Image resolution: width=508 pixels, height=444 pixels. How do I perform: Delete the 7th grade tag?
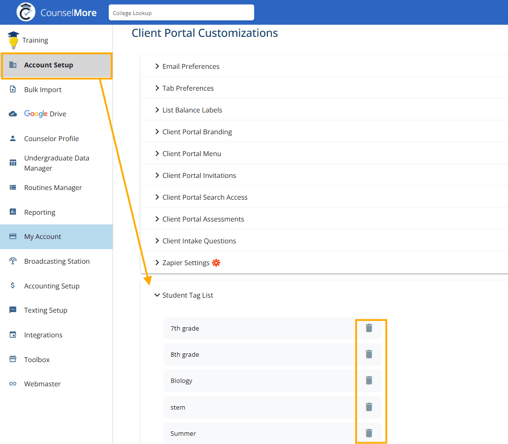369,328
